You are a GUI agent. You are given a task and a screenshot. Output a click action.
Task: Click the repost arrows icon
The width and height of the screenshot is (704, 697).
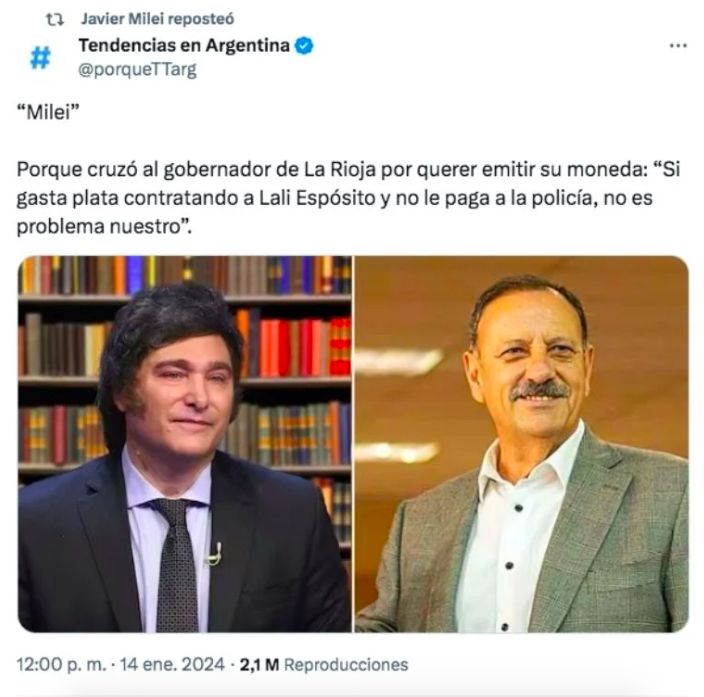point(40,19)
